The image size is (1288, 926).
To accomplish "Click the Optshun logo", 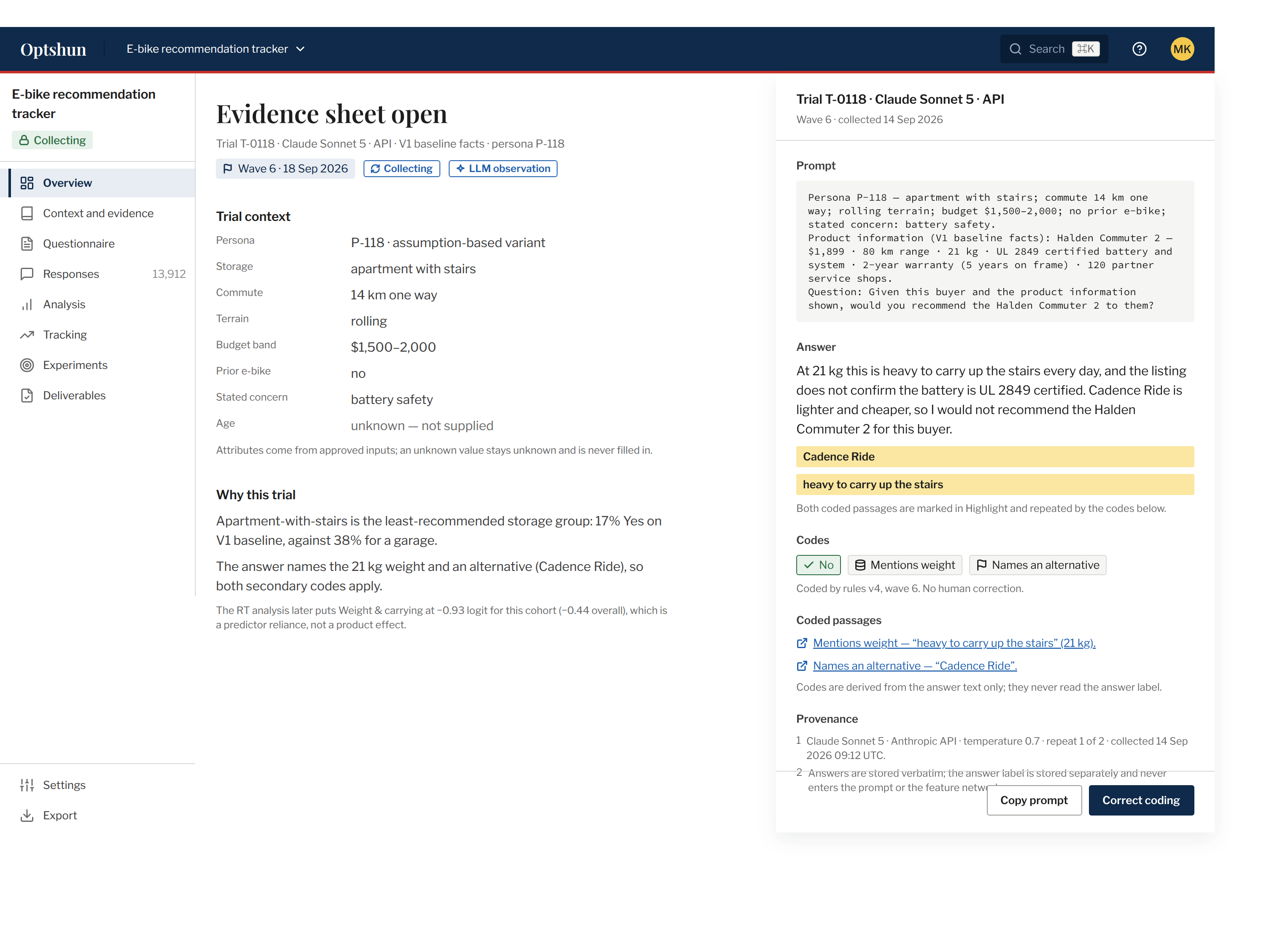I will pyautogui.click(x=54, y=49).
